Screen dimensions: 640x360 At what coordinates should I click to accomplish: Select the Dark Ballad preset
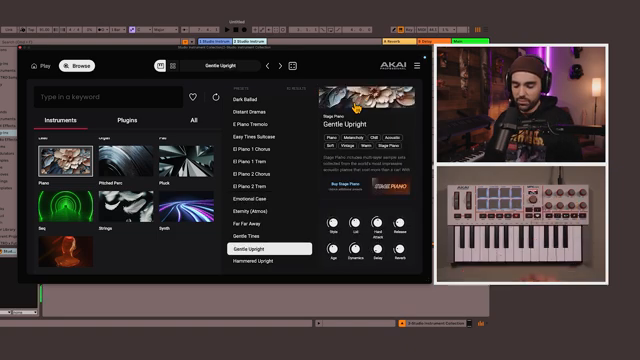coord(245,99)
